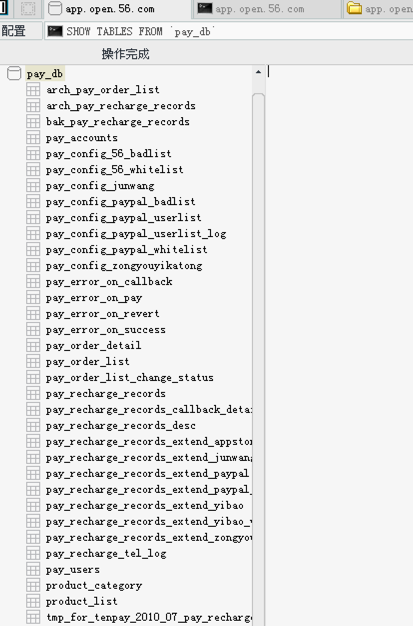Click the table list scrollbar thumb
Screen dimensions: 413x626
coord(258,359)
